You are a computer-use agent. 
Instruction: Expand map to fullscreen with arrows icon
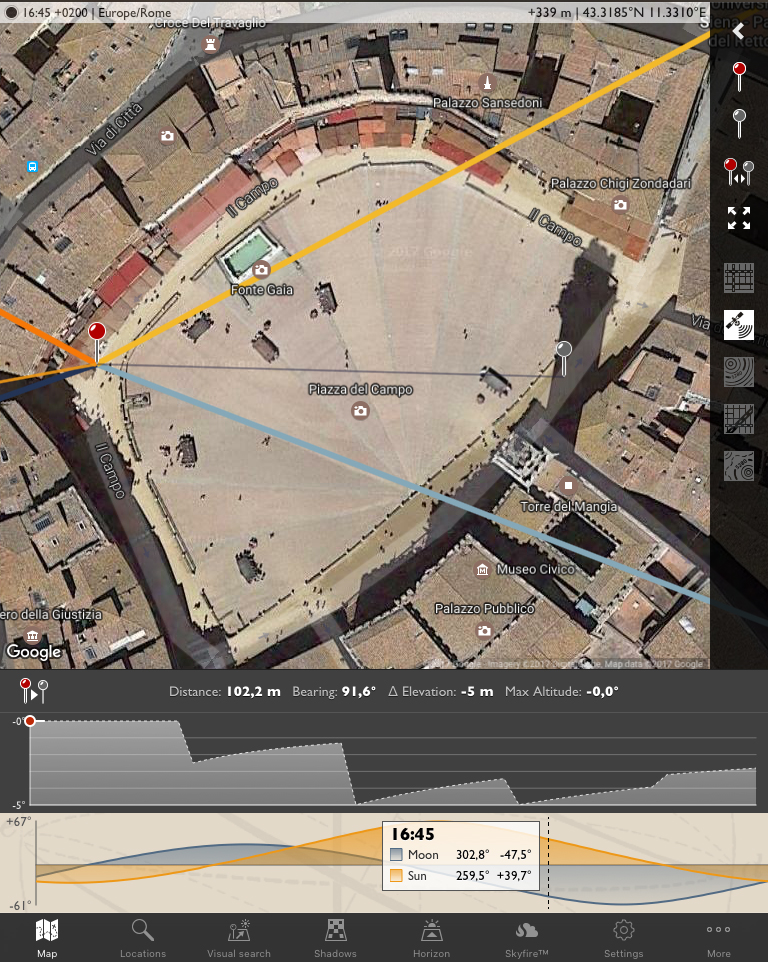coord(739,218)
